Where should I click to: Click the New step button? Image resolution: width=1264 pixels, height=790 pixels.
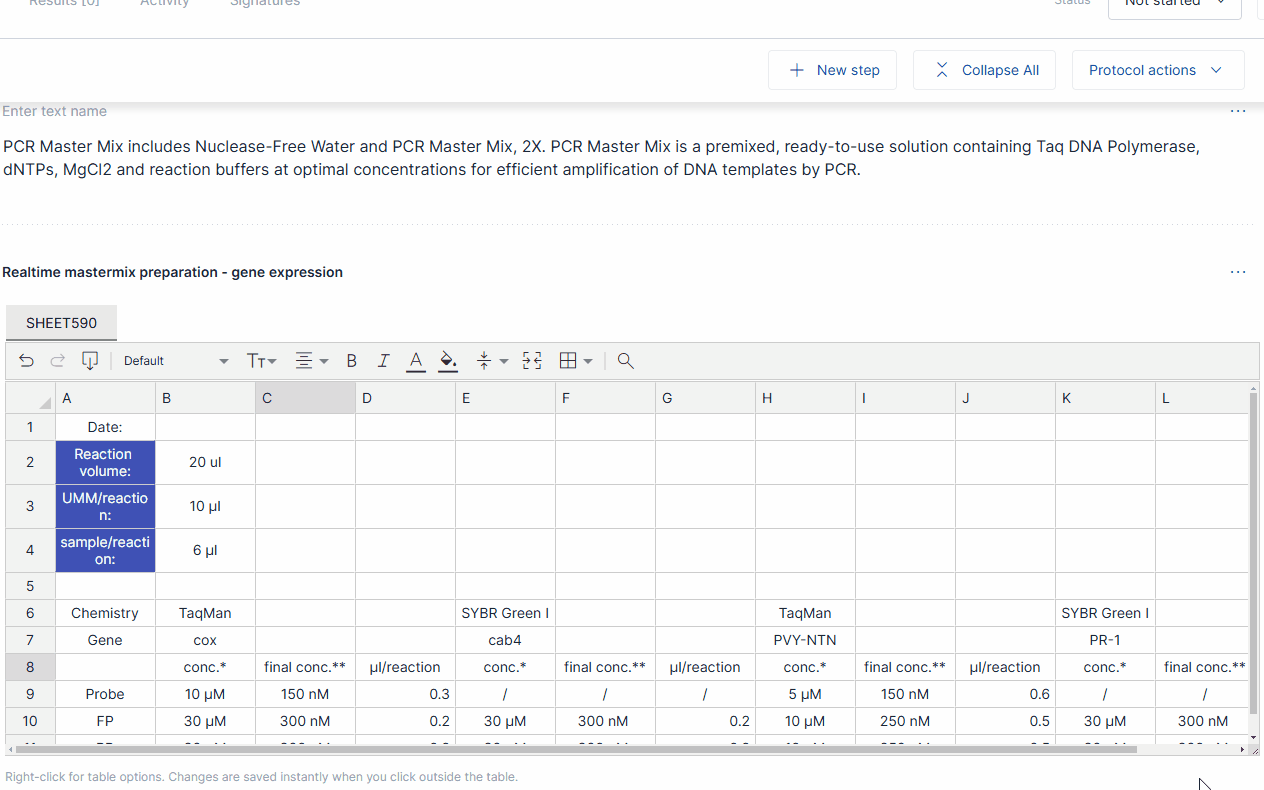tap(832, 70)
